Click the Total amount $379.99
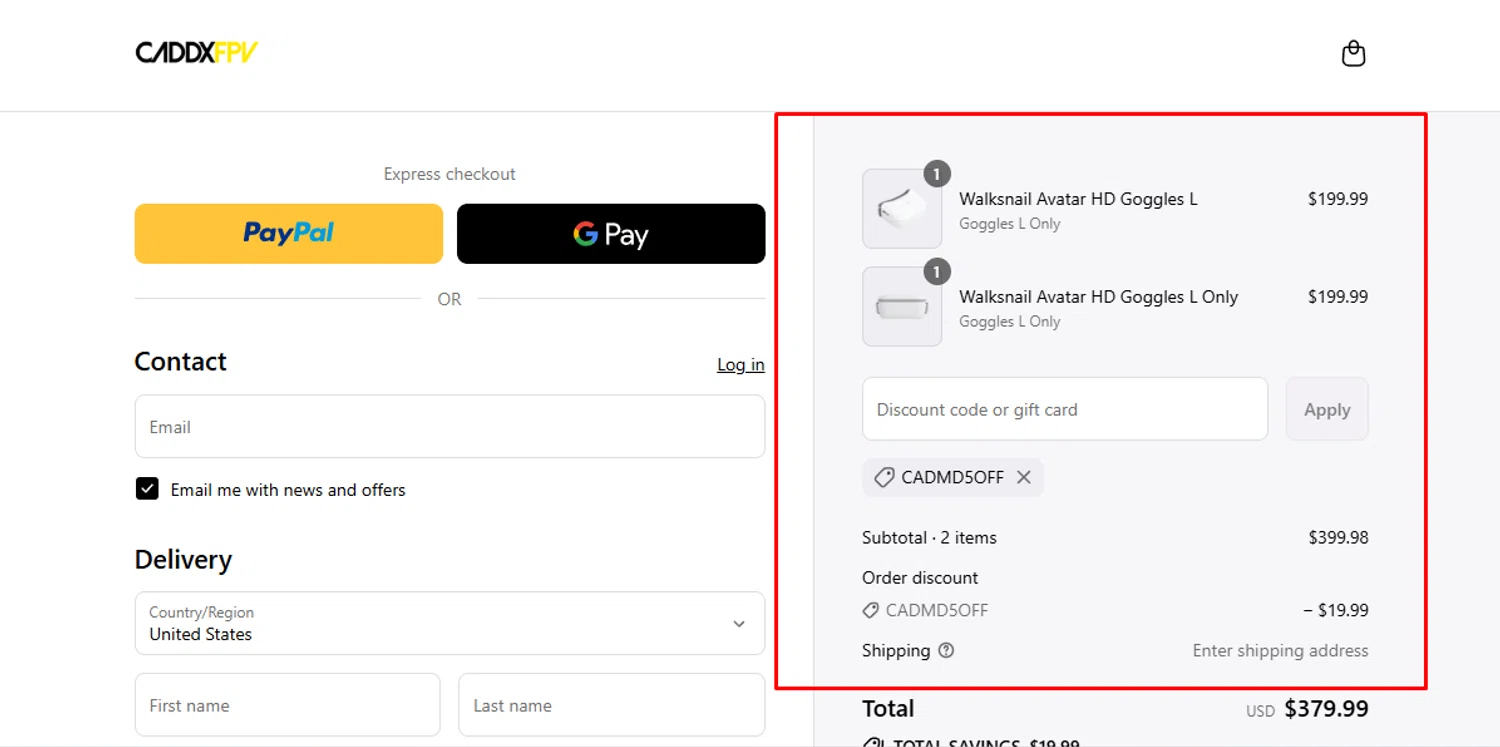Image resolution: width=1500 pixels, height=747 pixels. pyautogui.click(x=1326, y=709)
